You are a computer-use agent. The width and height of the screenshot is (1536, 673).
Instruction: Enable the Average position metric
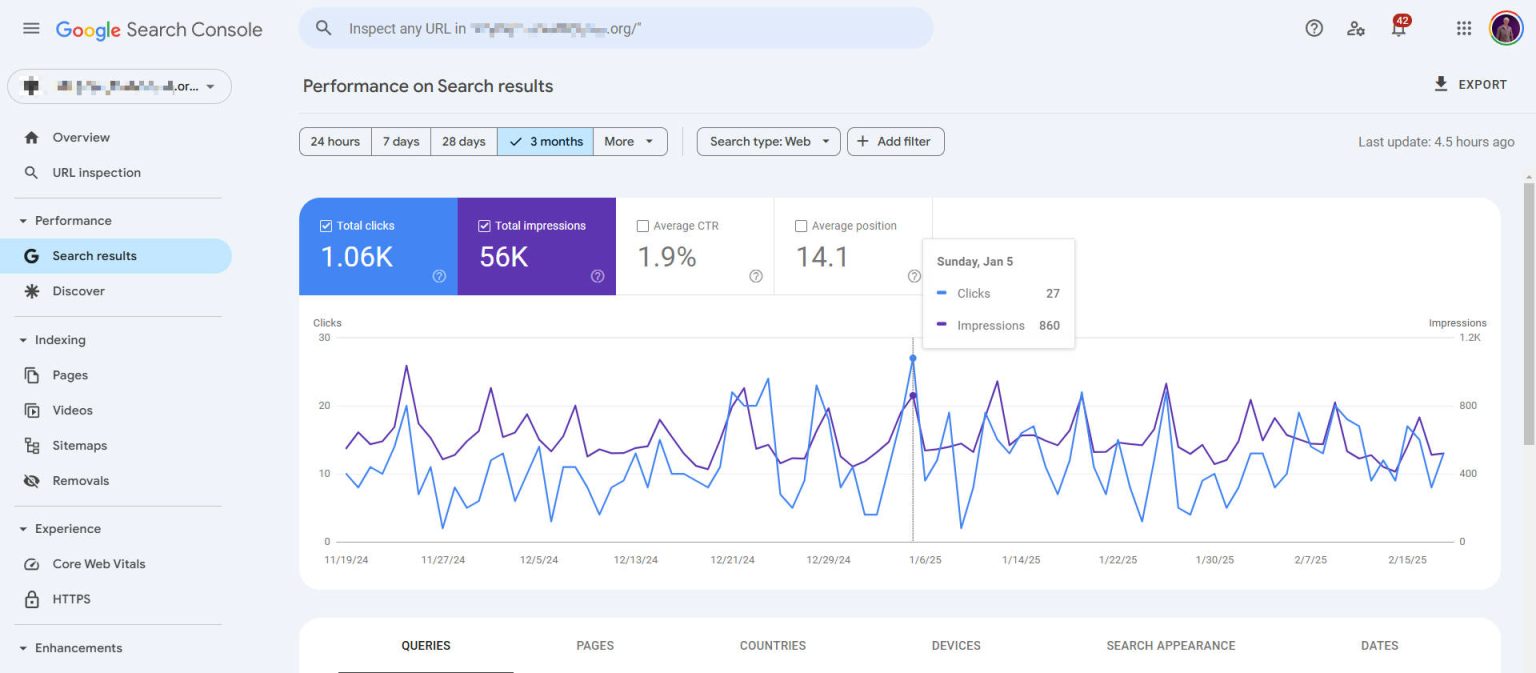point(801,225)
